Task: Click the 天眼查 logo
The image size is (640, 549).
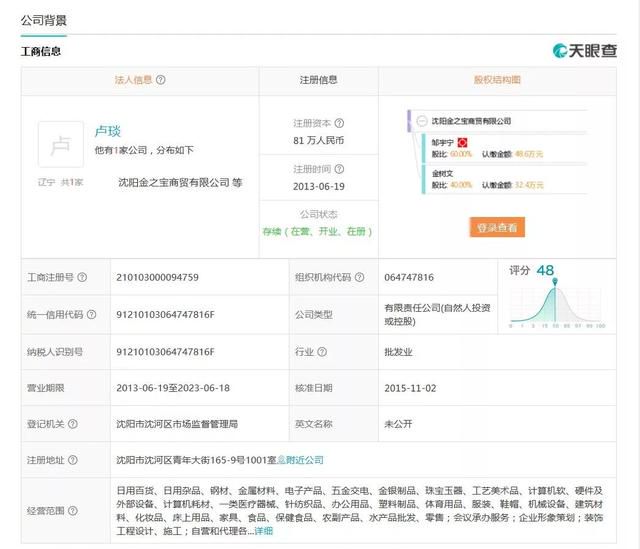Action: click(584, 51)
